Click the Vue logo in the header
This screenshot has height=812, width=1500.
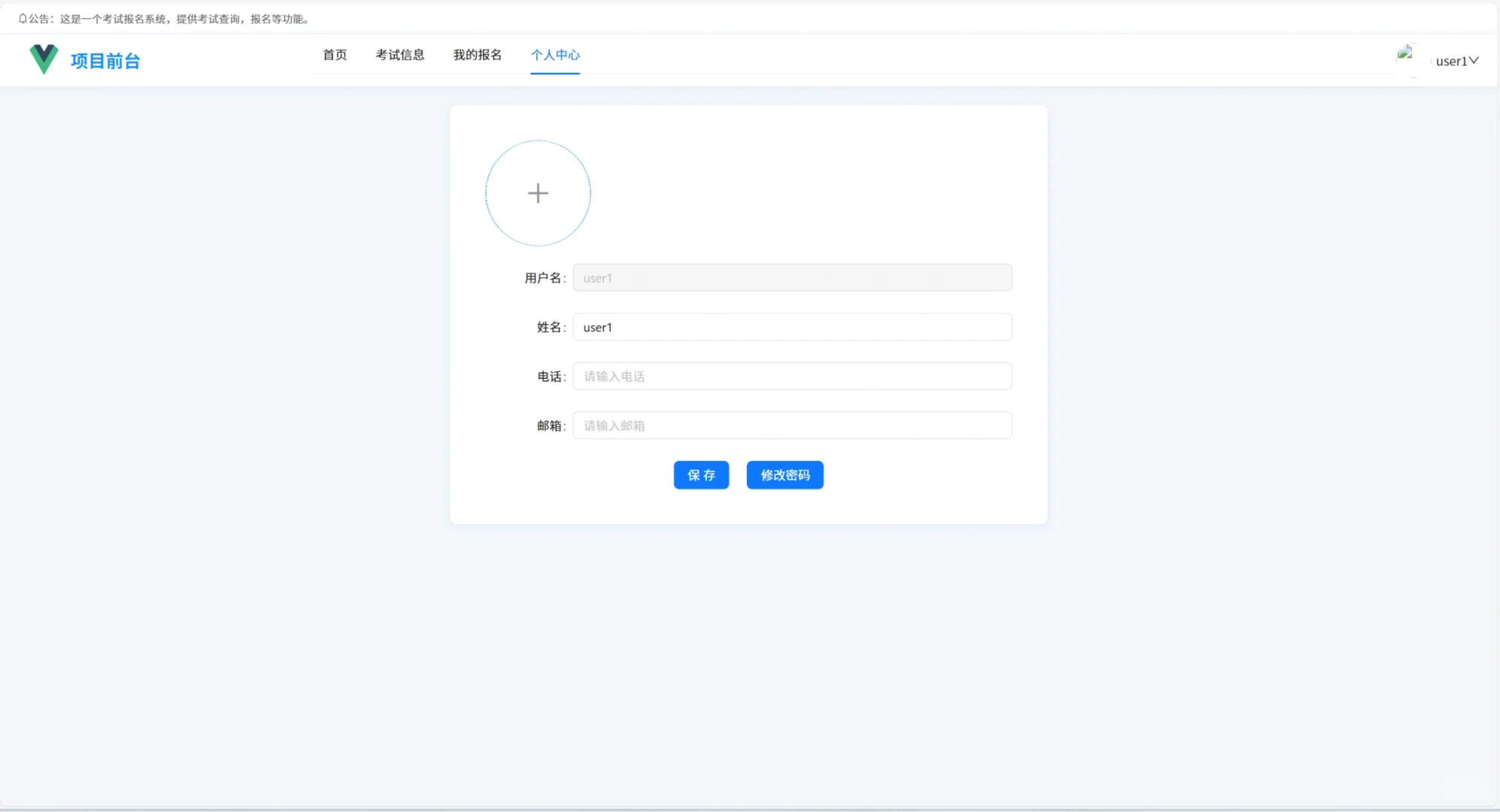(x=44, y=59)
